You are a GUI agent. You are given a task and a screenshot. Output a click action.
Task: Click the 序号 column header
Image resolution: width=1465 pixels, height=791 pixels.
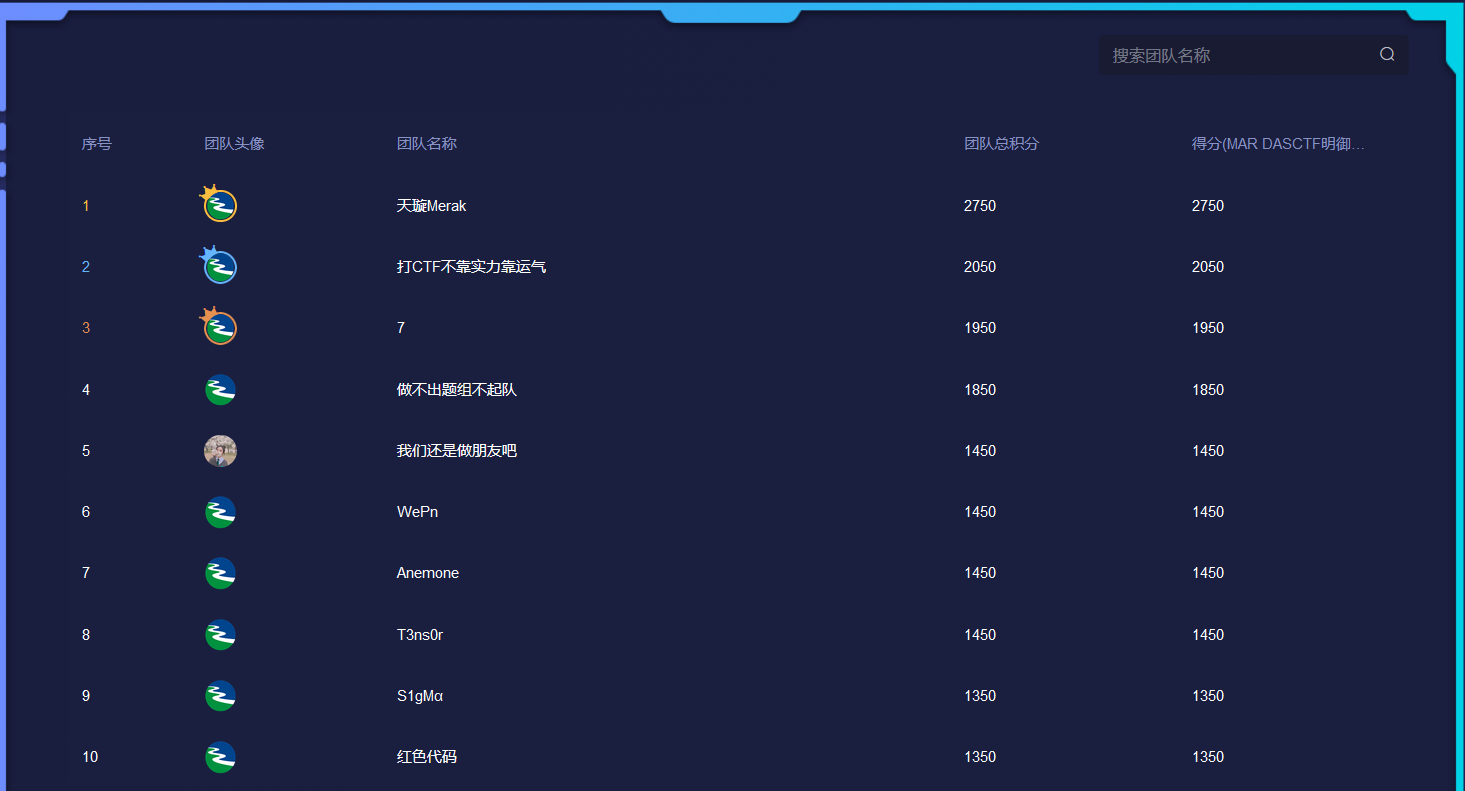point(95,143)
